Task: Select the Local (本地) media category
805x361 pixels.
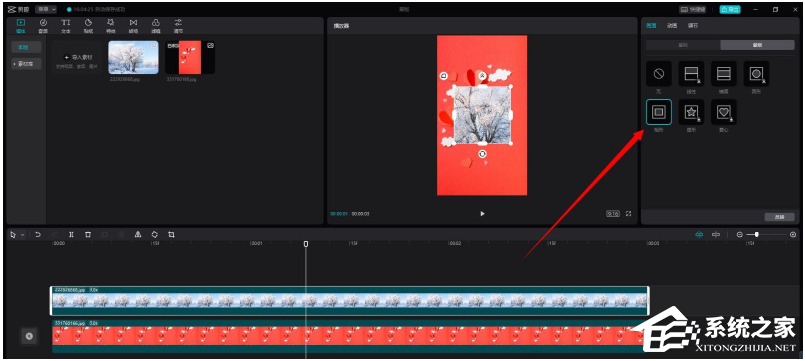Action: point(26,47)
